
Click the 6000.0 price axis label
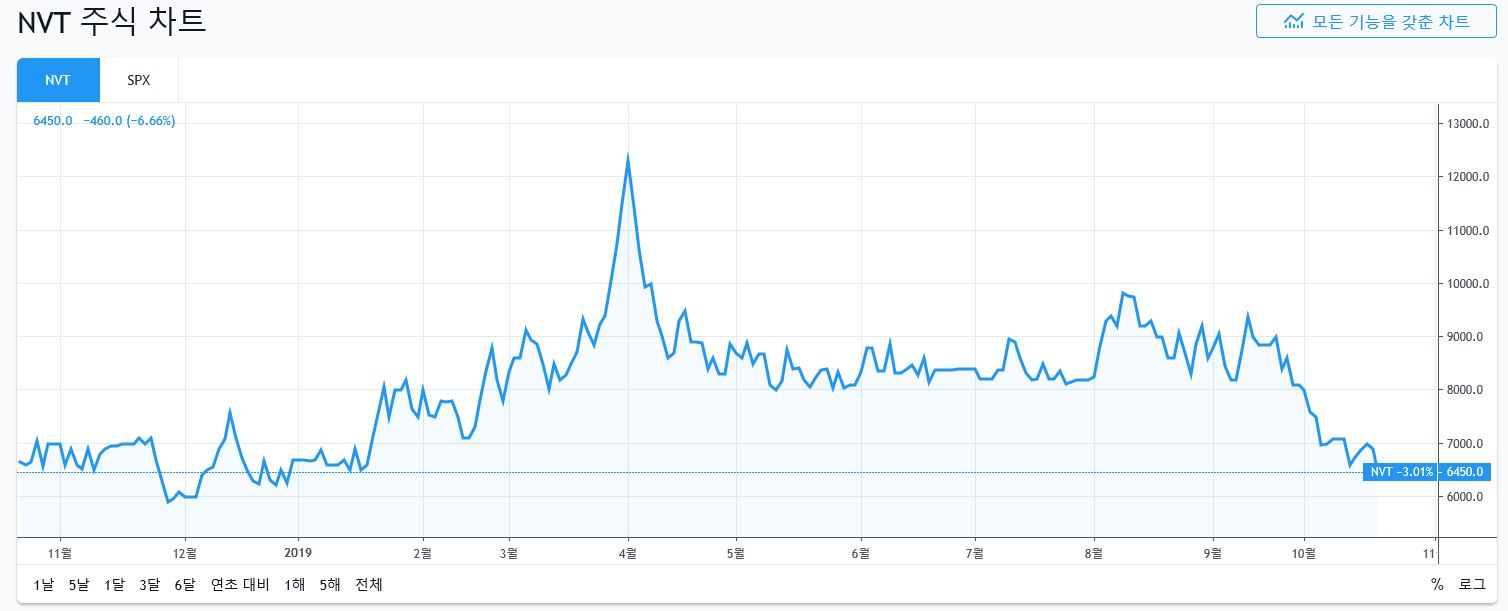pyautogui.click(x=1466, y=497)
